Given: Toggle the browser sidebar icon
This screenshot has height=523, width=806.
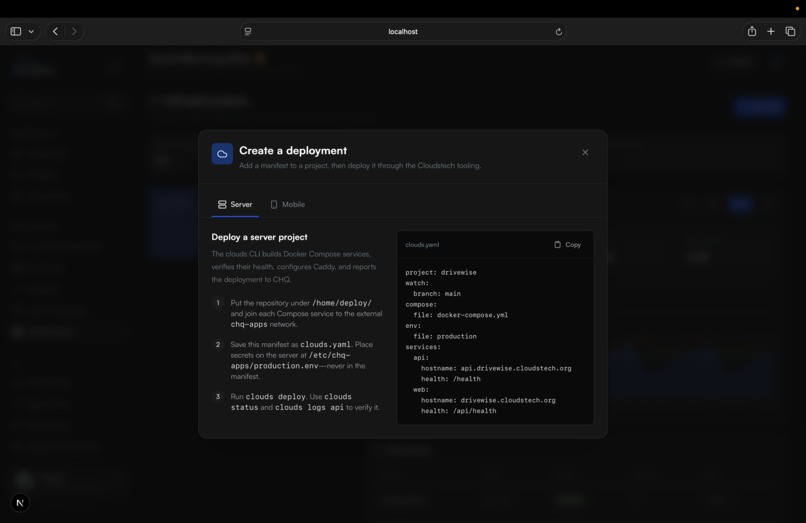Looking at the screenshot, I should pyautogui.click(x=16, y=31).
